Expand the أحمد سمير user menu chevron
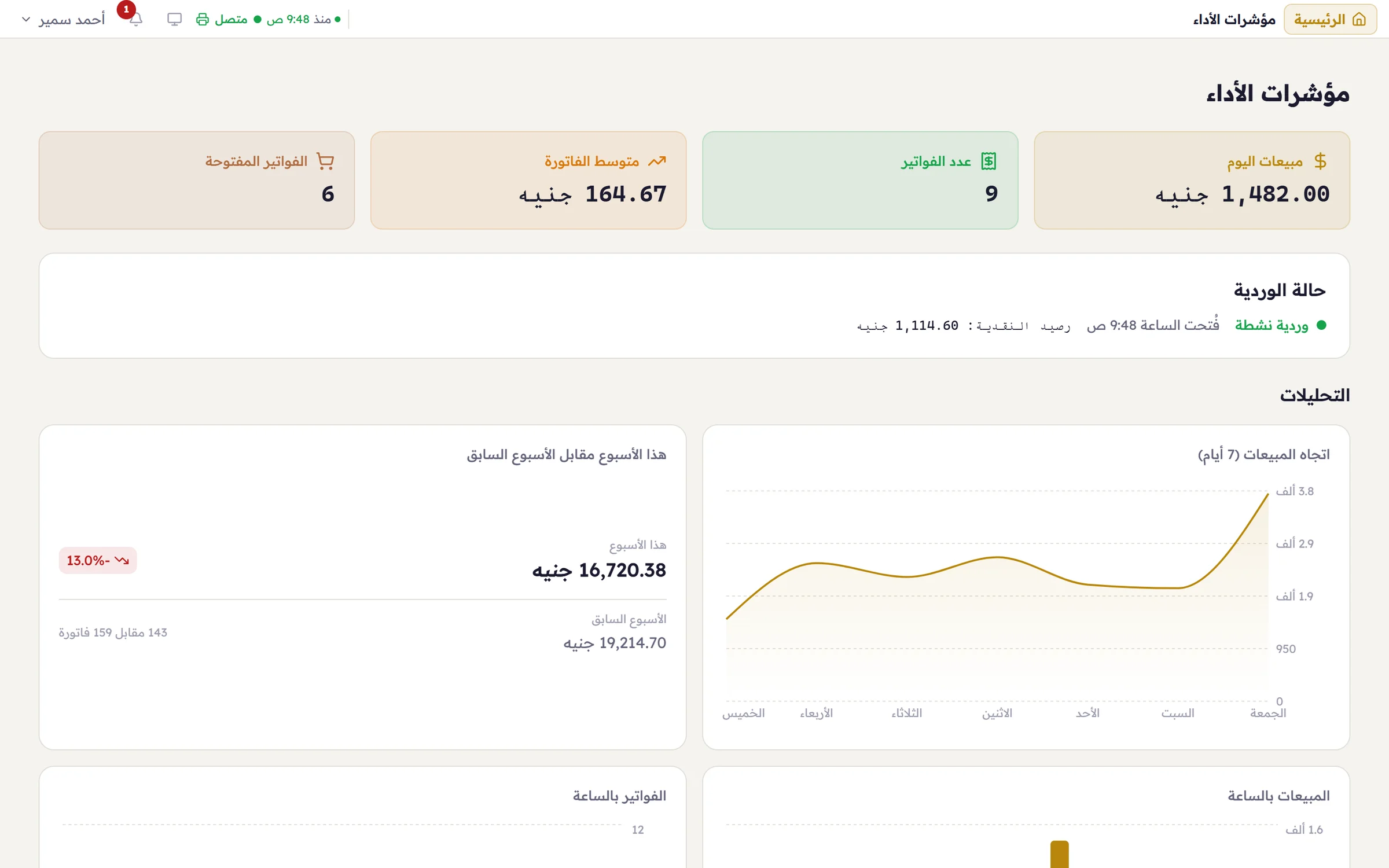1389x868 pixels. 26,19
